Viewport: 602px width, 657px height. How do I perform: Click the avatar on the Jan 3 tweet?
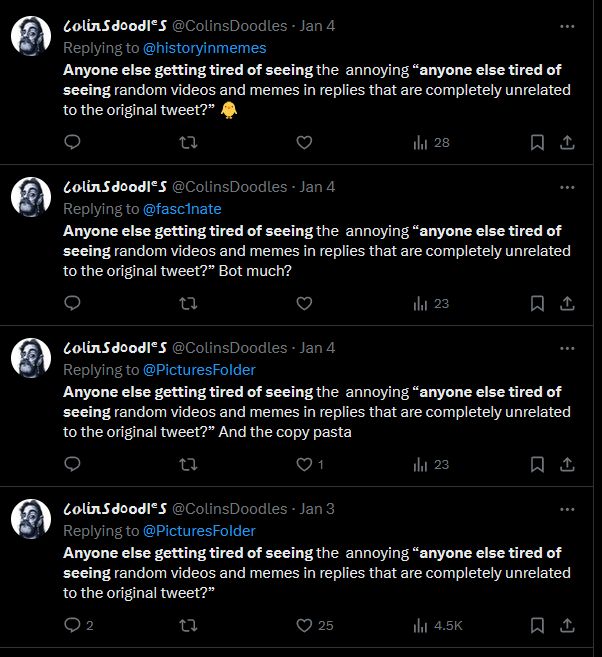31,520
